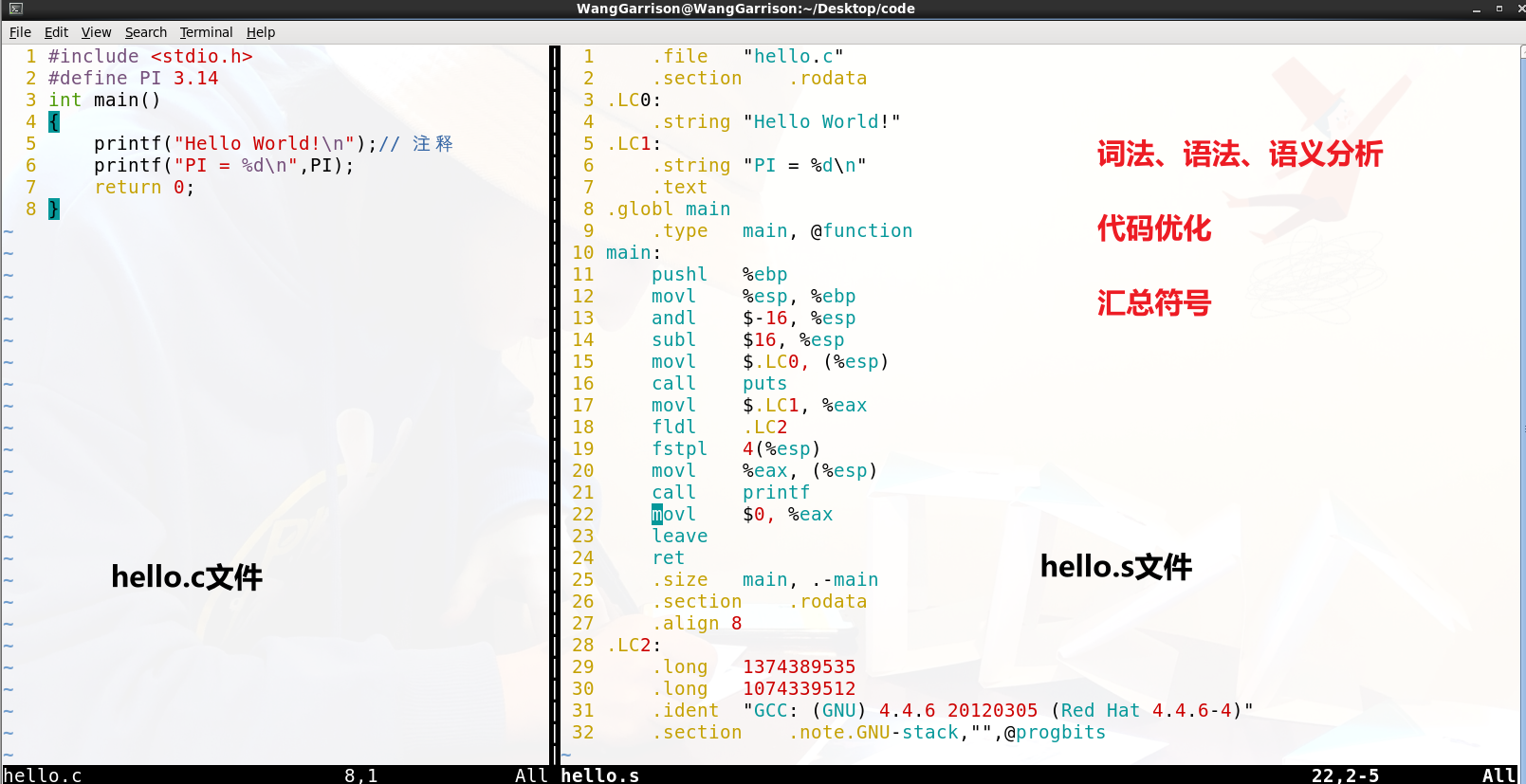Click the 'call printf' instruction
Image resolution: width=1526 pixels, height=784 pixels.
[x=730, y=492]
